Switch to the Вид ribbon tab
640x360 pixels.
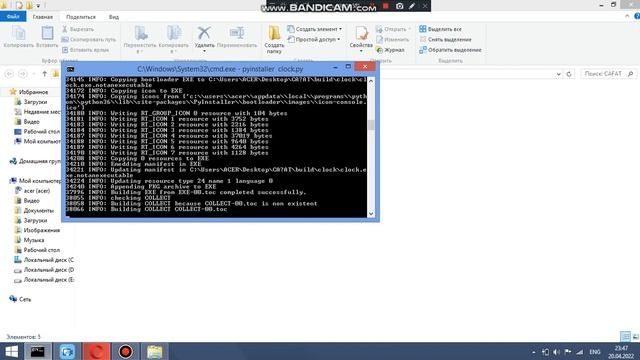click(x=114, y=17)
